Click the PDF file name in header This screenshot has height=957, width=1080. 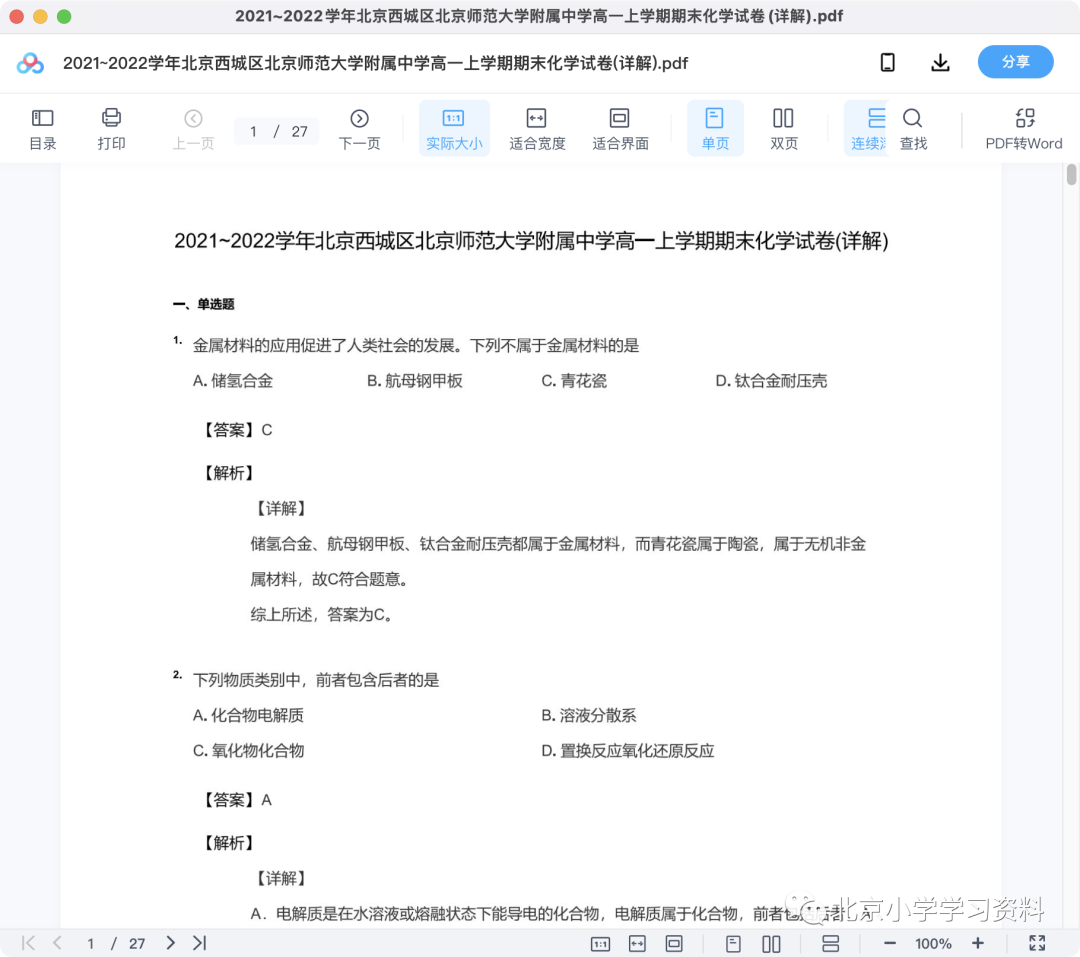click(375, 63)
